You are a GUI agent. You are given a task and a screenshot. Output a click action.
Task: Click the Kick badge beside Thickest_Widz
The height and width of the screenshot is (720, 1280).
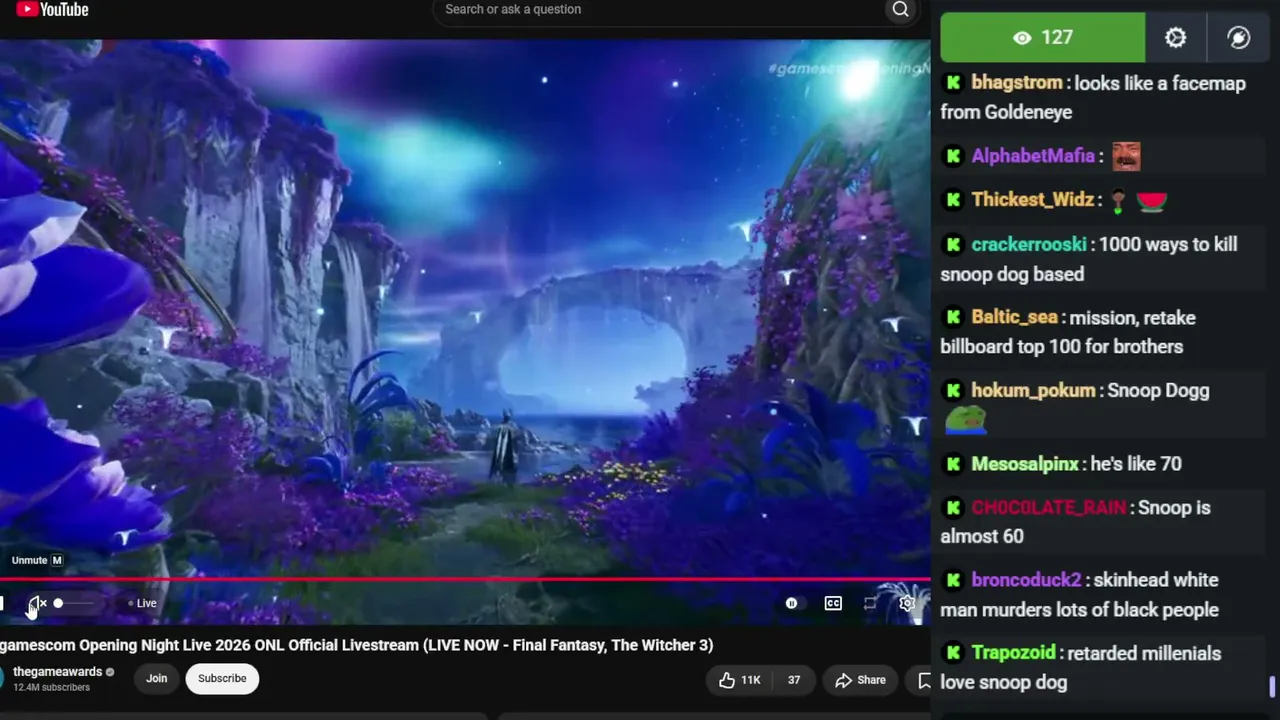(953, 200)
